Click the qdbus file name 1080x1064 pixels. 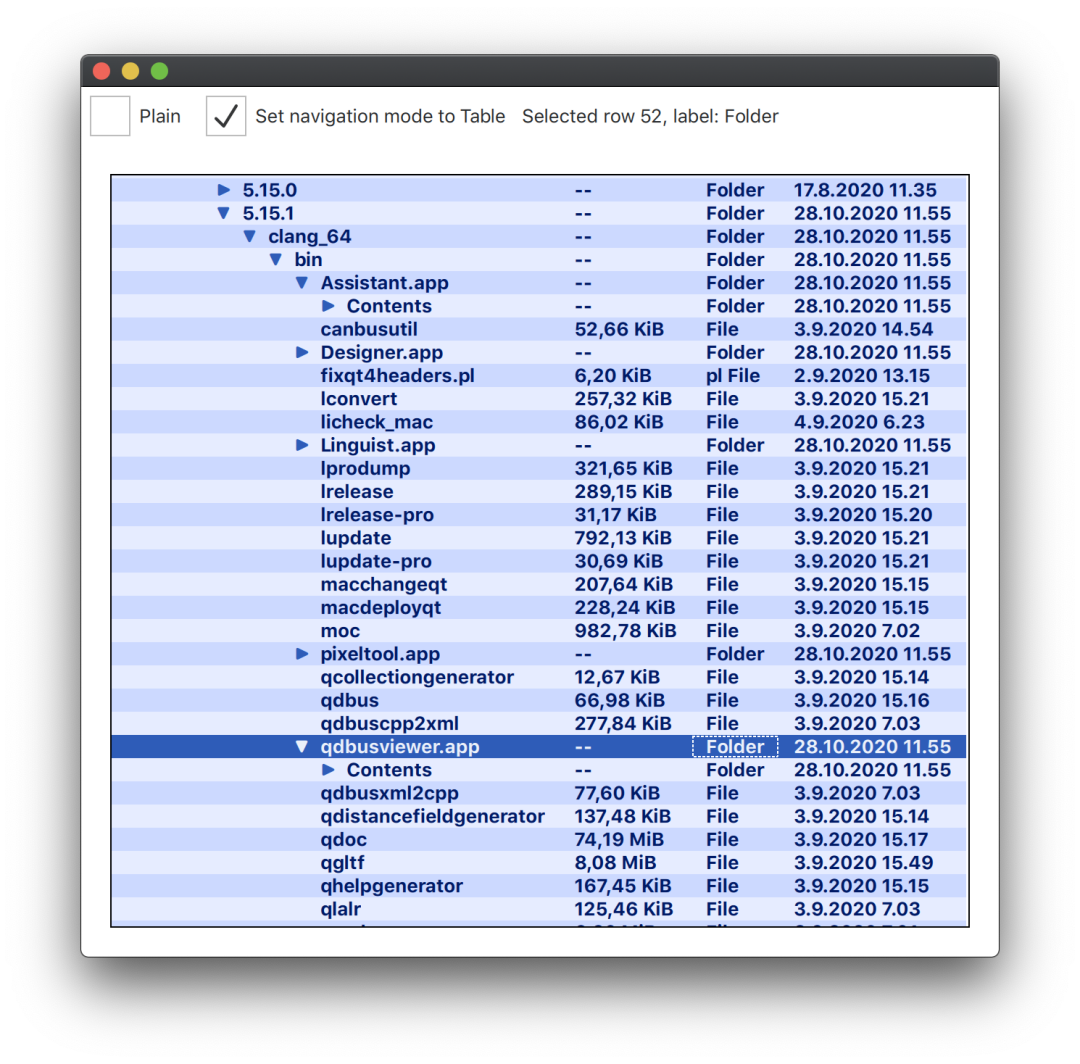point(350,700)
